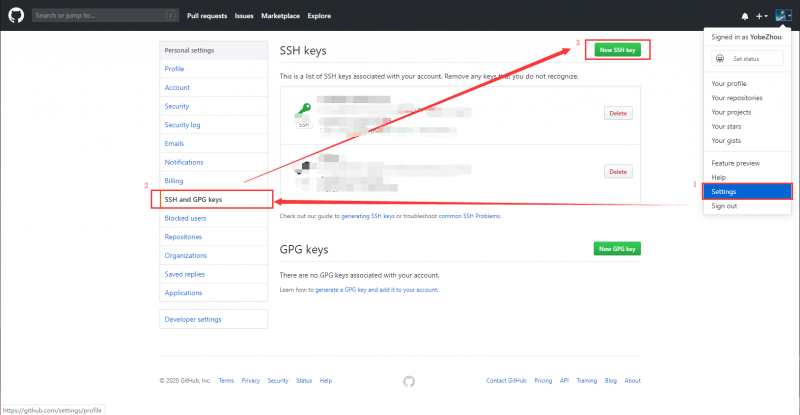Viewport: 800px width, 415px height.
Task: Choose Your gists from the user menu
Action: 747,140
